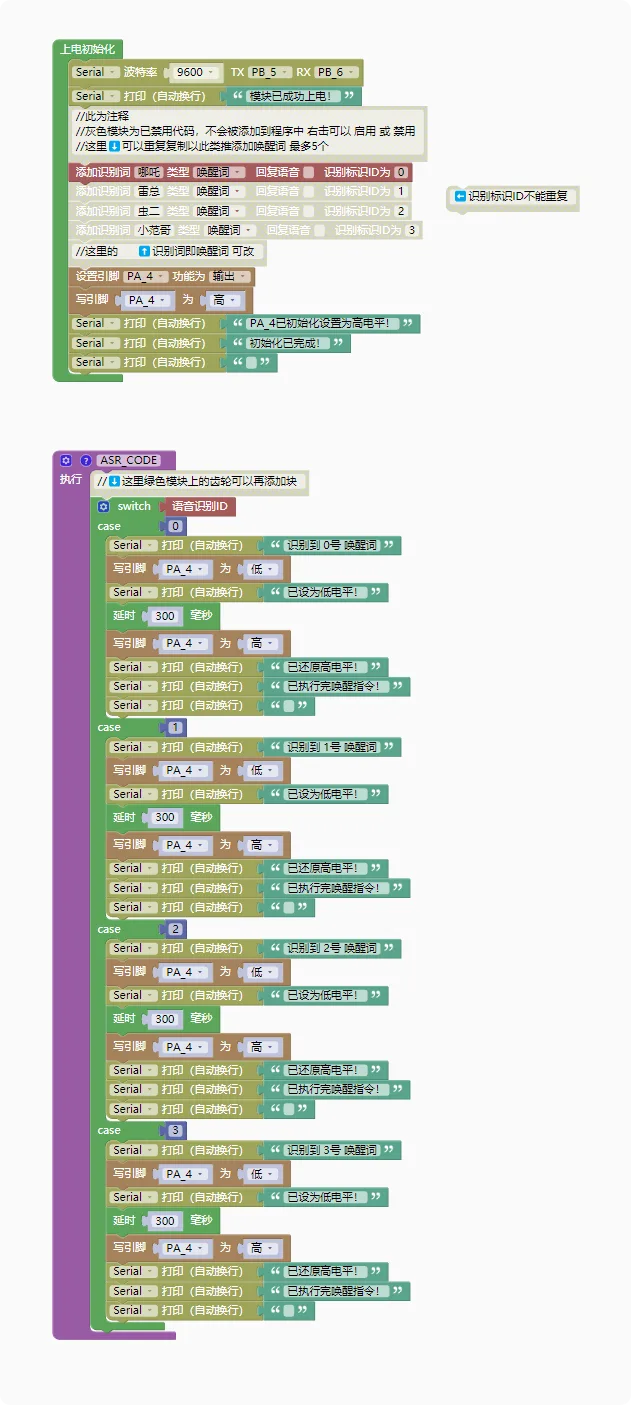Click the question mark icon beside ASR_CODE

click(85, 460)
